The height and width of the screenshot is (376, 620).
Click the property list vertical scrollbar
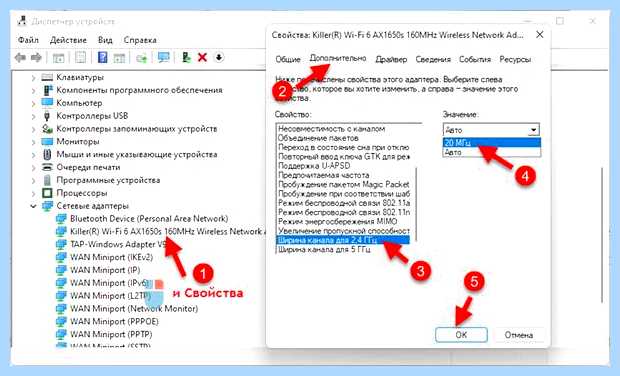click(x=417, y=204)
